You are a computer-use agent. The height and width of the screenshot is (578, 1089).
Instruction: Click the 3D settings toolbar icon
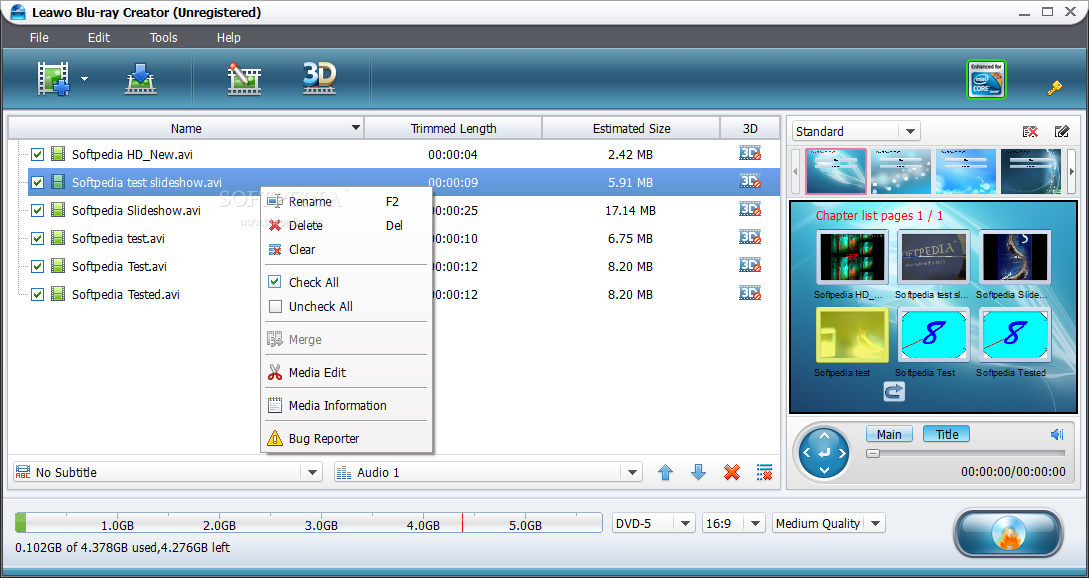click(x=319, y=78)
